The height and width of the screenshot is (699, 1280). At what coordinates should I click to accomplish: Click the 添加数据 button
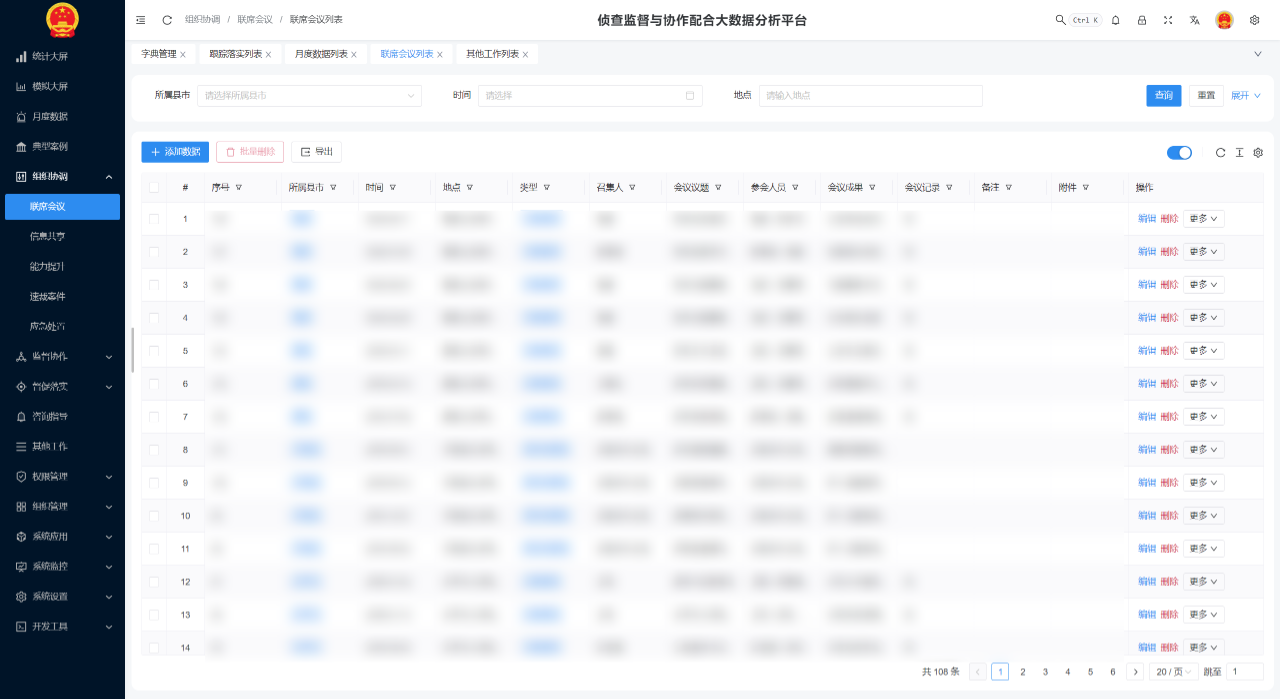pyautogui.click(x=175, y=152)
